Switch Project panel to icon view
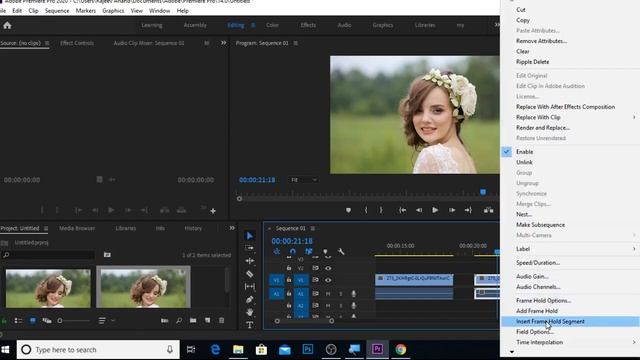This screenshot has width=640, height=360. (x=33, y=321)
